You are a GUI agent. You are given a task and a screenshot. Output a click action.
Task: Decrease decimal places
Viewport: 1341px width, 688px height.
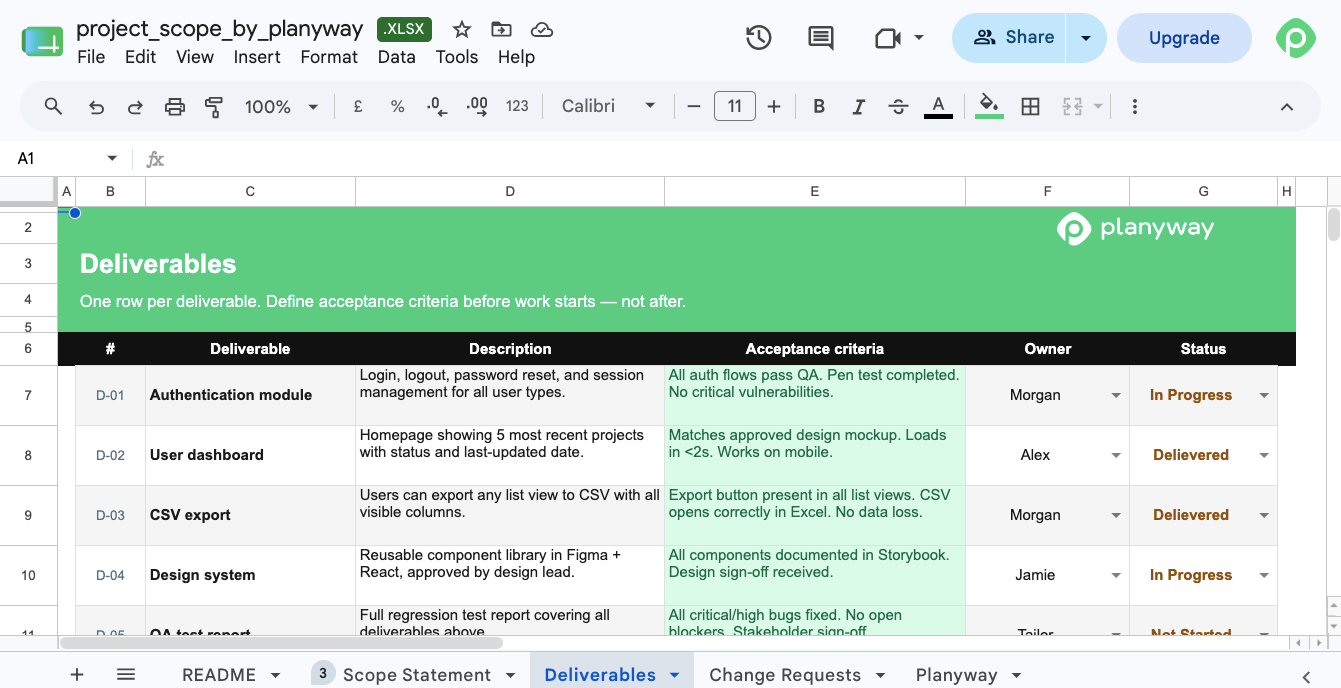click(x=437, y=106)
